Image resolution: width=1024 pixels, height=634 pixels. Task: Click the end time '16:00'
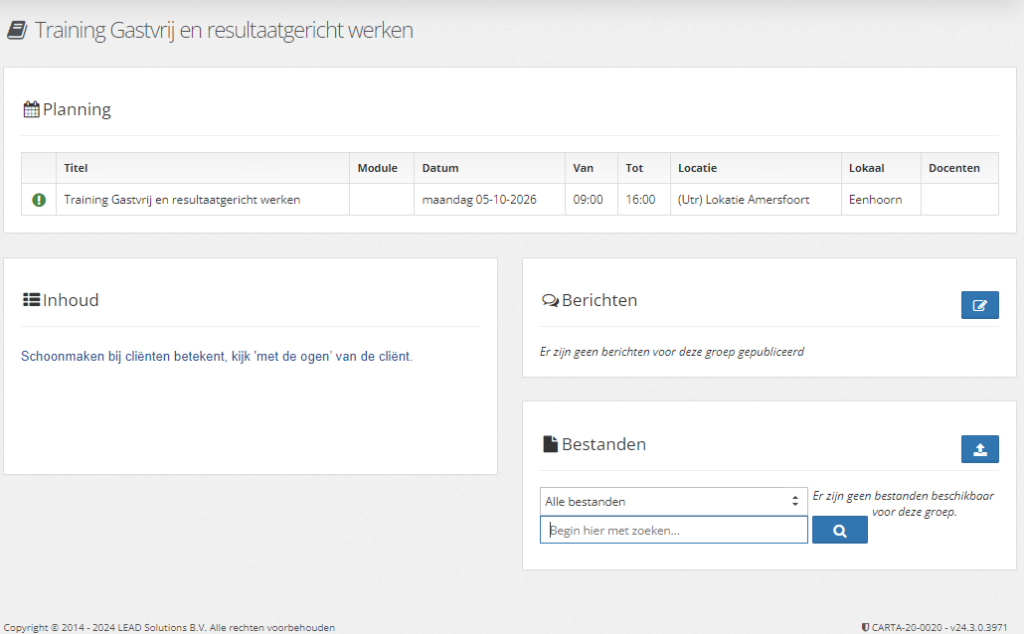tap(640, 200)
